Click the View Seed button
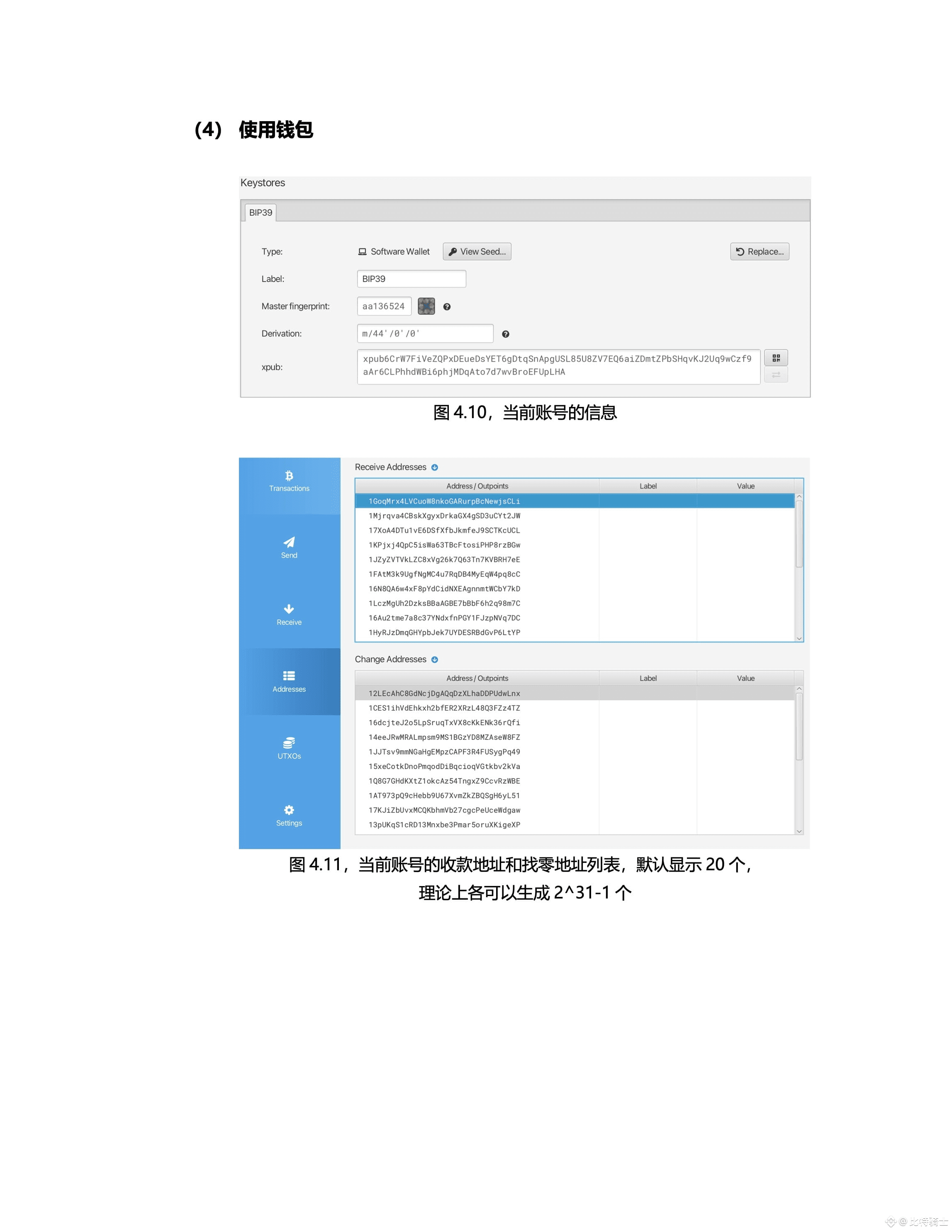The image size is (952, 1232). [477, 252]
